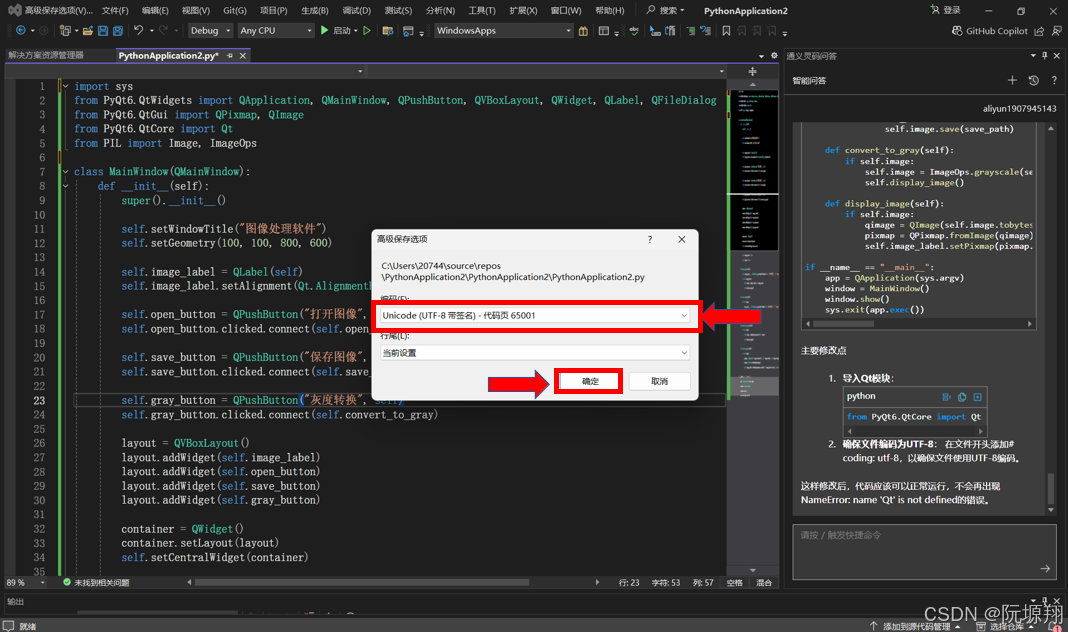This screenshot has width=1068, height=632.
Task: Click the package gift icon next to WindowsApps
Action: coord(584,31)
